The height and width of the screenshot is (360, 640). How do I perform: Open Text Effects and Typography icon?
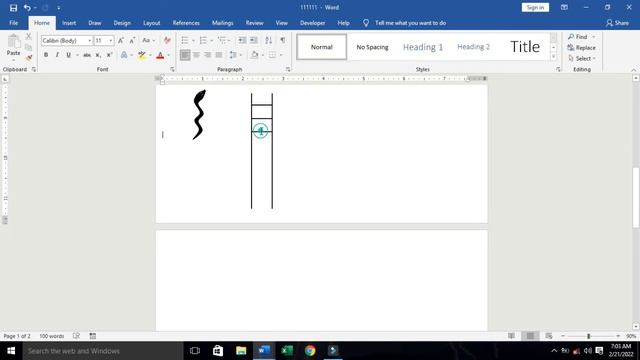pos(124,55)
